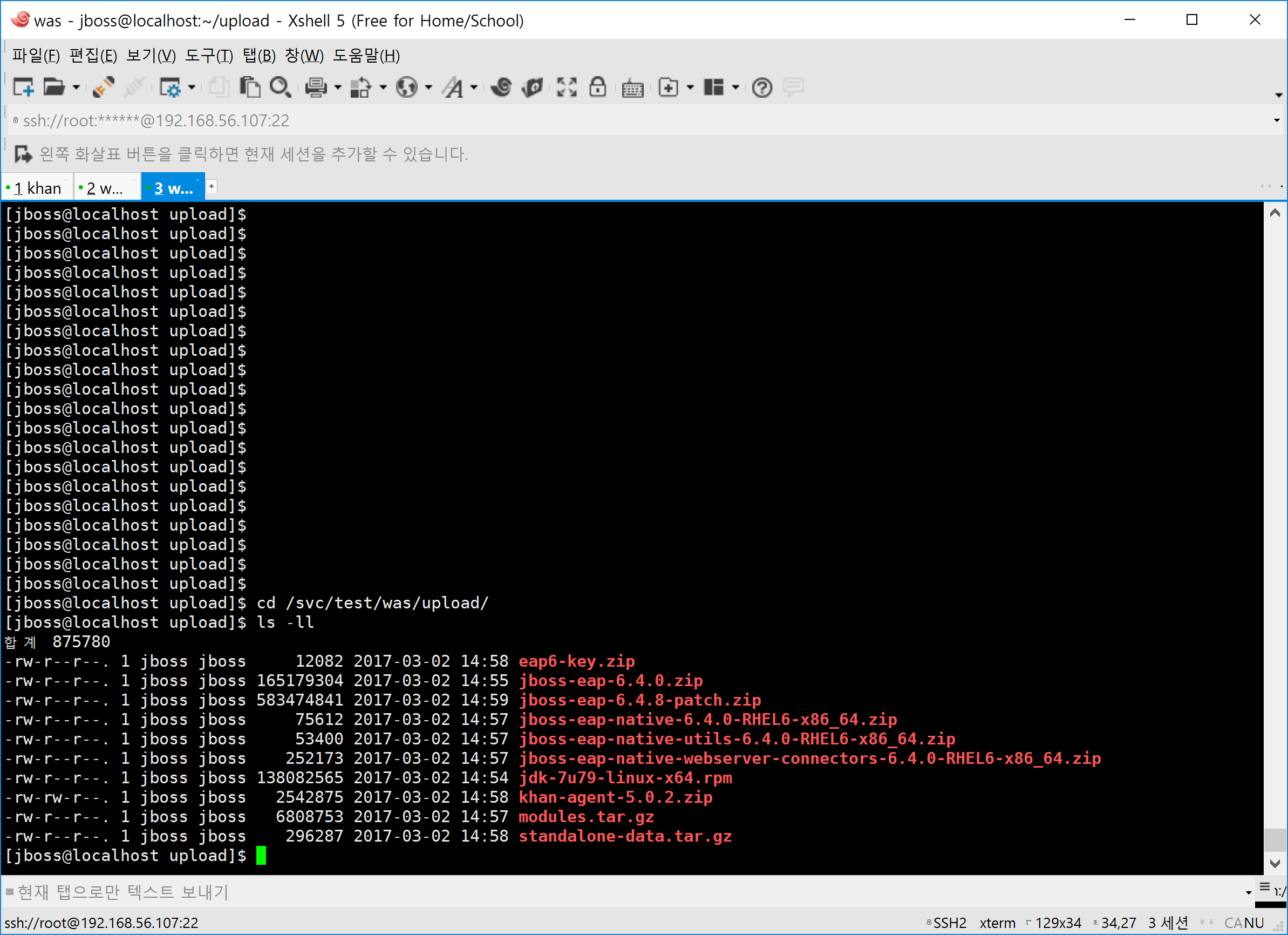Open the 도구(T) menu
Viewport: 1288px width, 935px height.
(208, 56)
